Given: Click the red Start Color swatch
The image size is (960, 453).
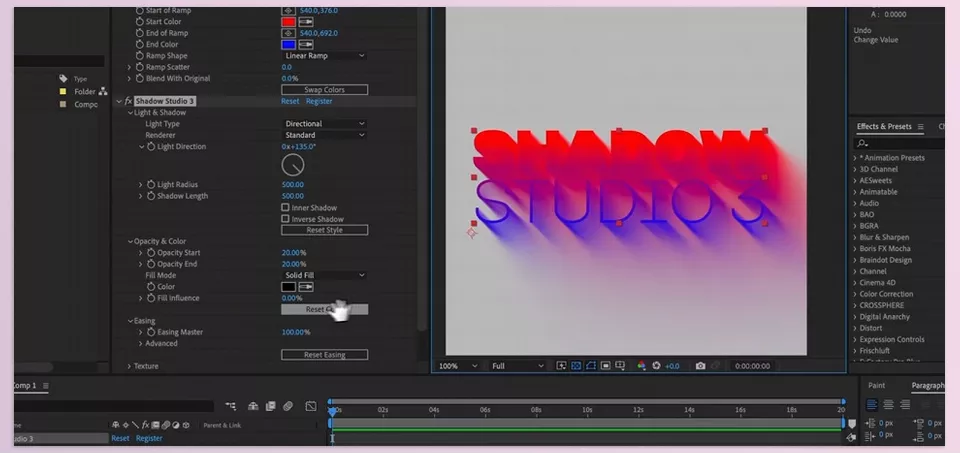Looking at the screenshot, I should (288, 22).
